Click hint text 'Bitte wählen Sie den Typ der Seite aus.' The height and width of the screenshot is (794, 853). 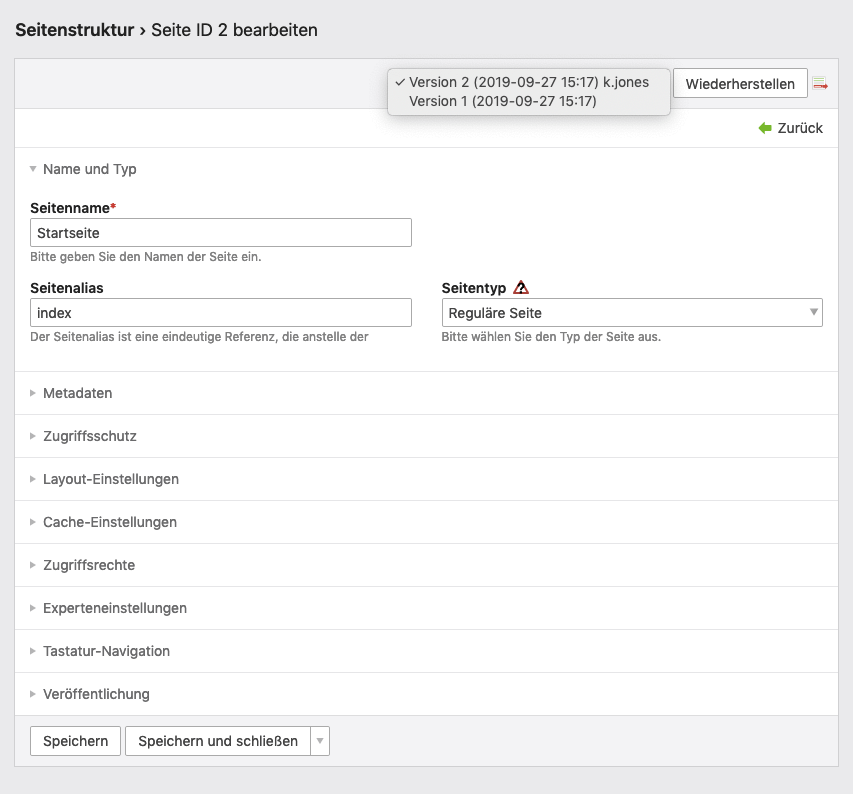[551, 337]
